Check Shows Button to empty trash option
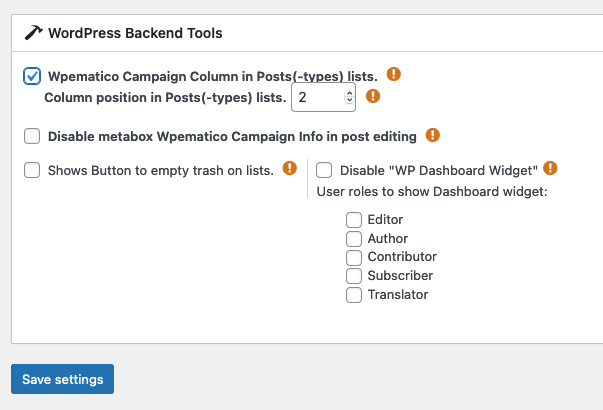Screen dimensions: 603x410 click(x=32, y=170)
